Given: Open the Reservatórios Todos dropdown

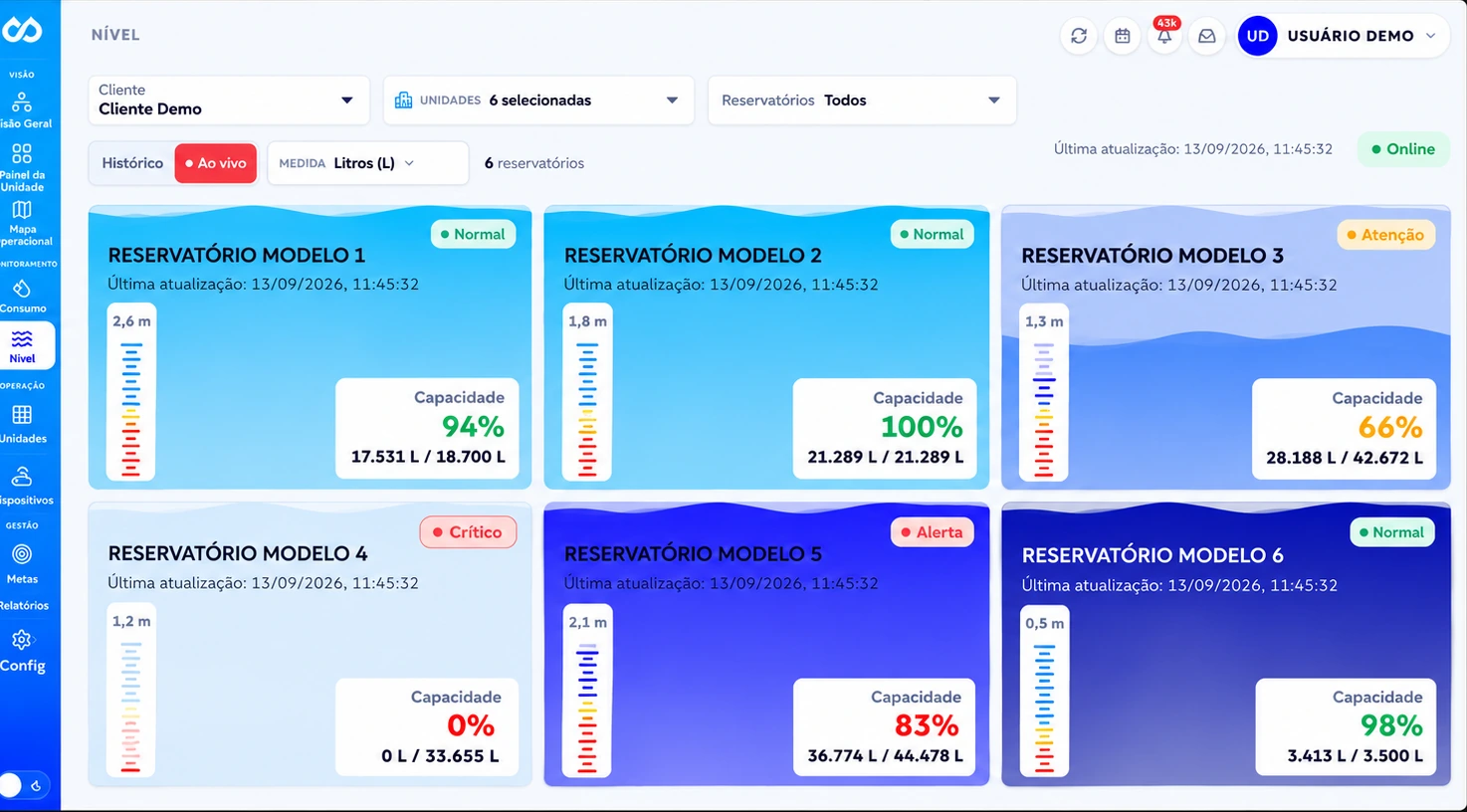Looking at the screenshot, I should pyautogui.click(x=862, y=100).
